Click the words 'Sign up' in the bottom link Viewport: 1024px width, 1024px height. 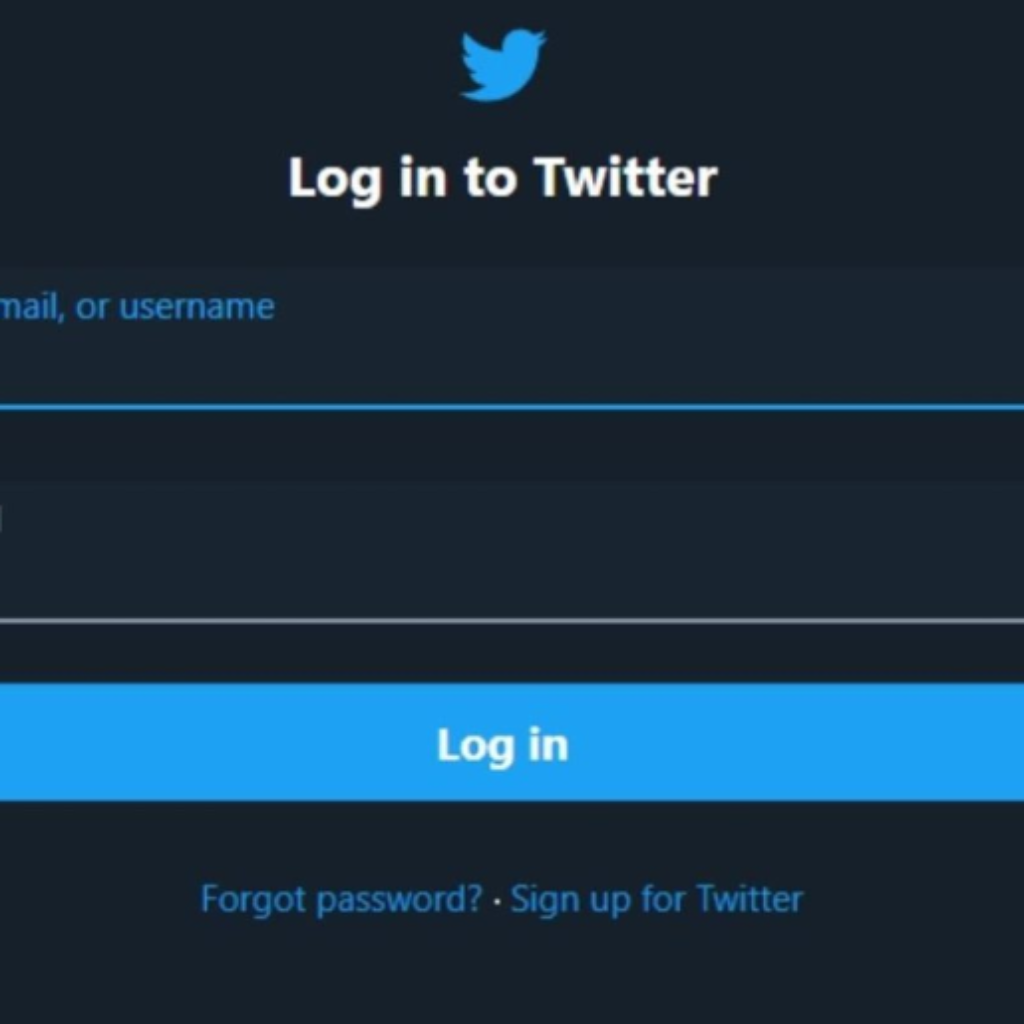570,901
